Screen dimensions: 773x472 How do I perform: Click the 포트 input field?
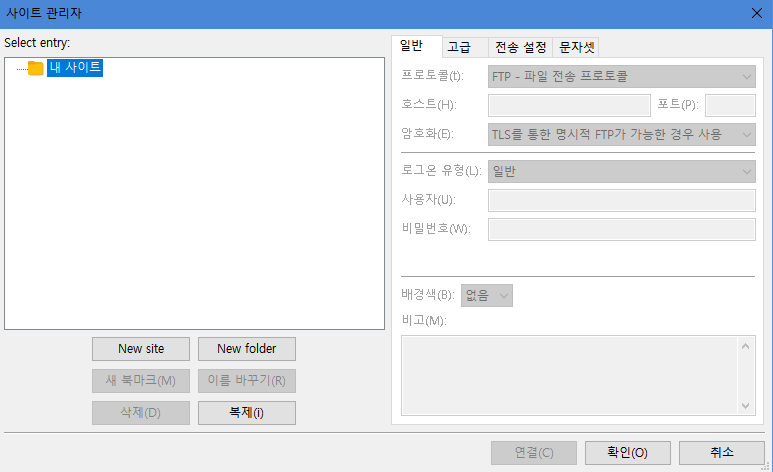730,105
